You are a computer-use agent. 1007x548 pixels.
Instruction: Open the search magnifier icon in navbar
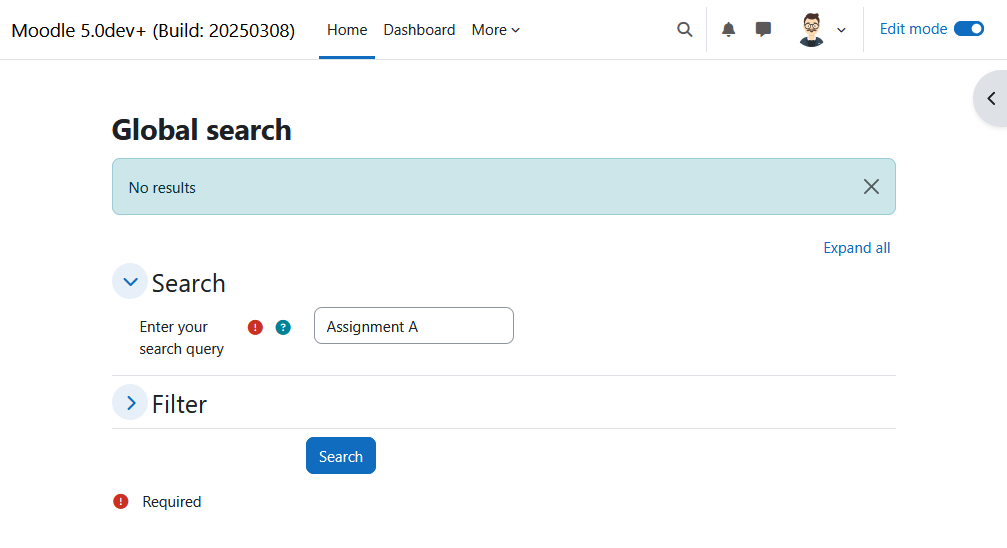coord(685,30)
